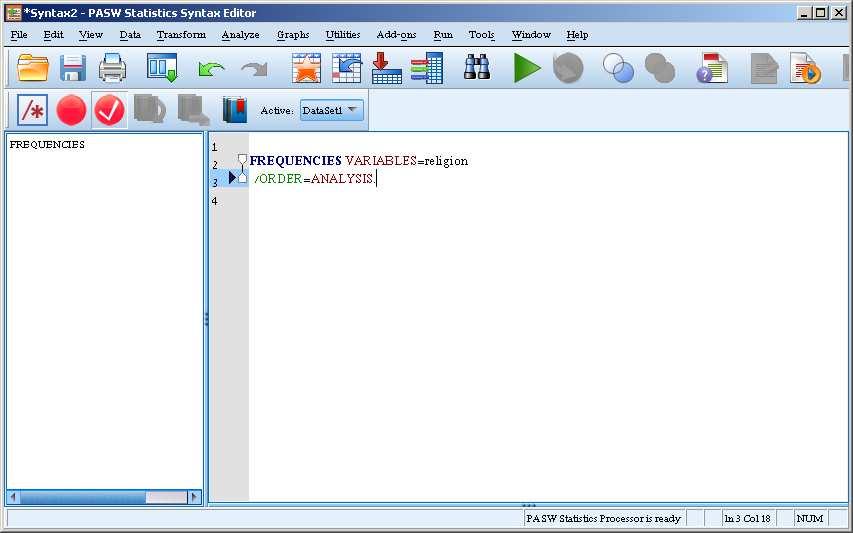Open the View menu

tap(91, 35)
